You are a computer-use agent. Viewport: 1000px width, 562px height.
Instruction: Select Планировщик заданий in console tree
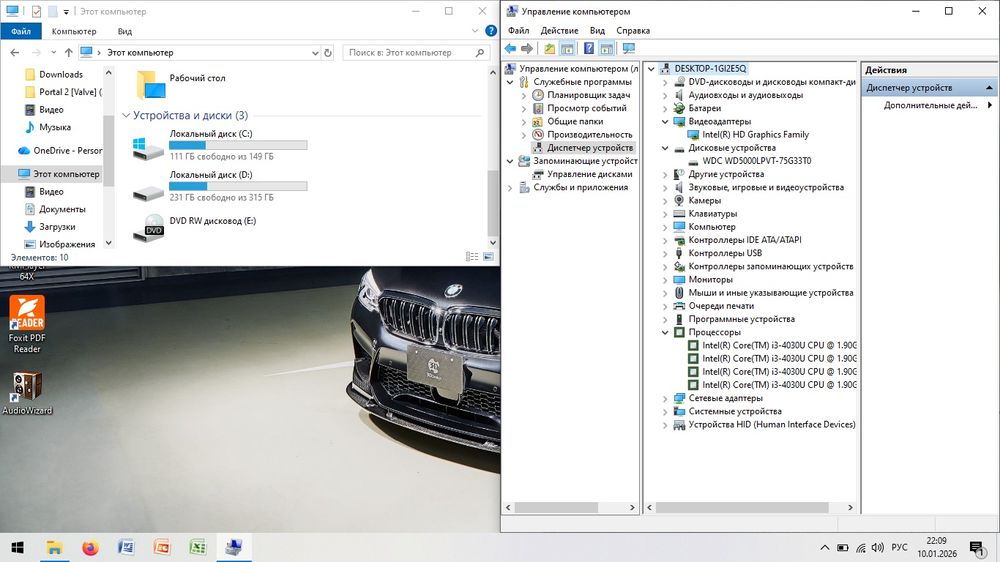click(588, 95)
